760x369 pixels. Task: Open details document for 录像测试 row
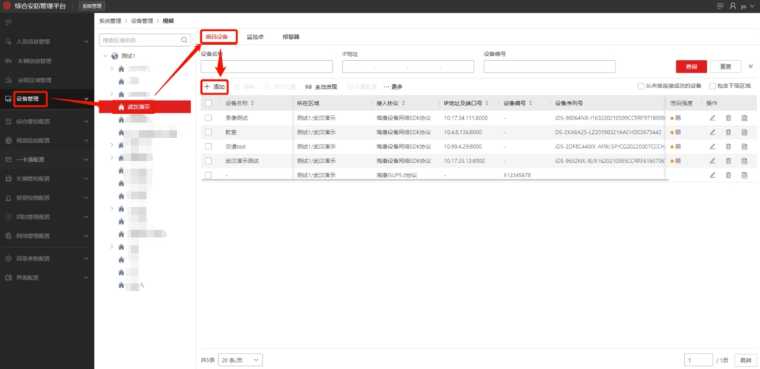tap(744, 118)
